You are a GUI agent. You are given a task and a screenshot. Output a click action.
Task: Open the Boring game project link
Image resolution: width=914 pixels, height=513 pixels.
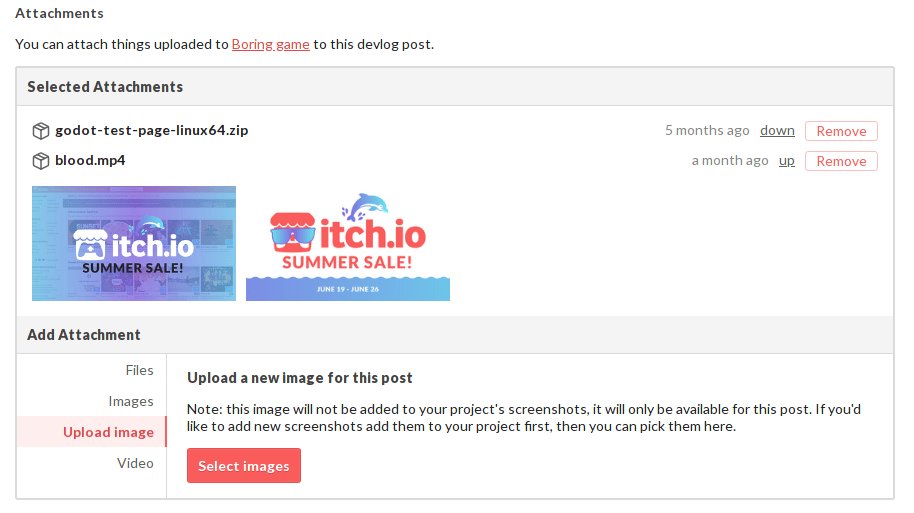point(270,44)
